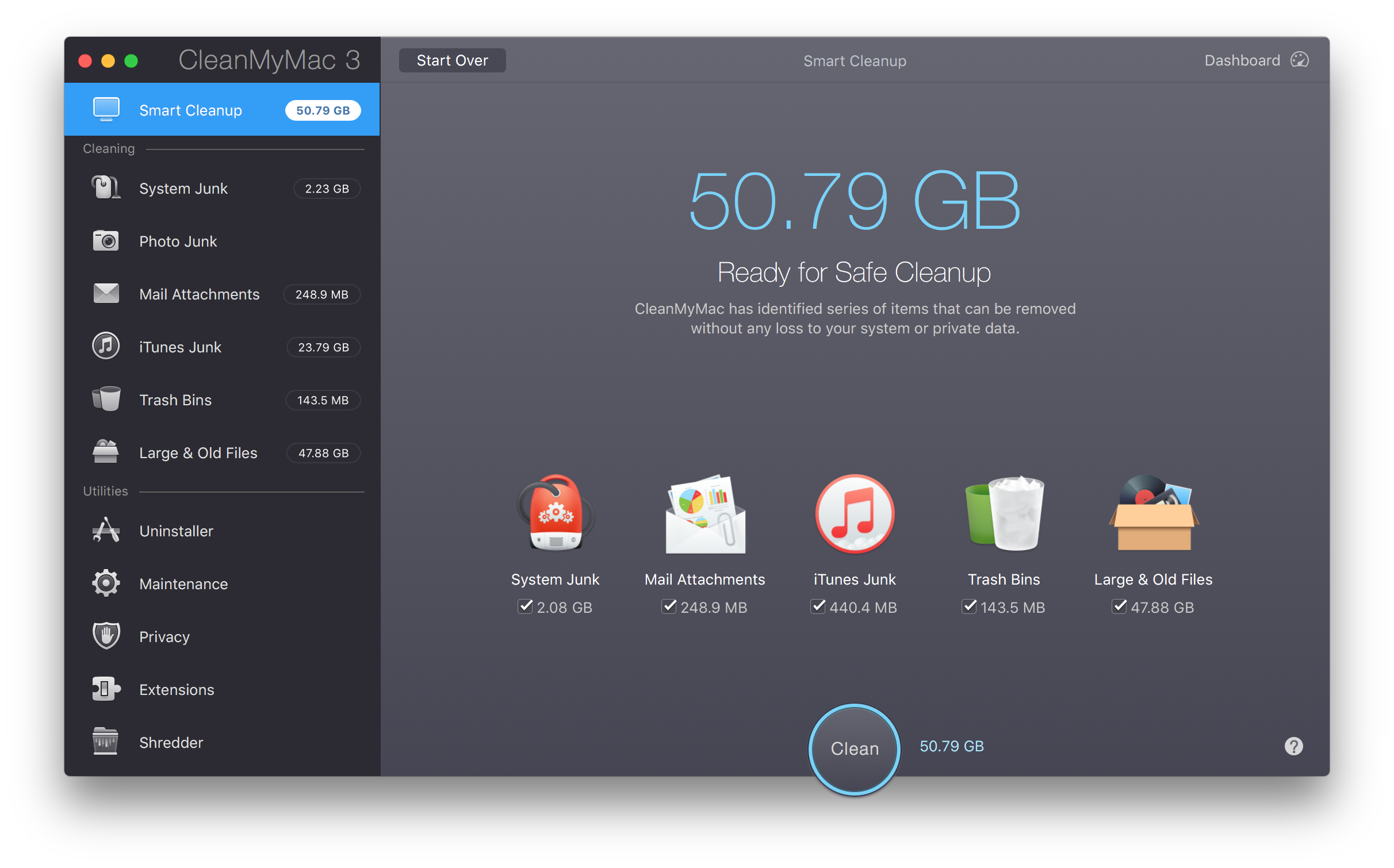Uncheck Trash Bins 143.5 MB checkbox
Screen dimensions: 1394x868
click(x=969, y=606)
